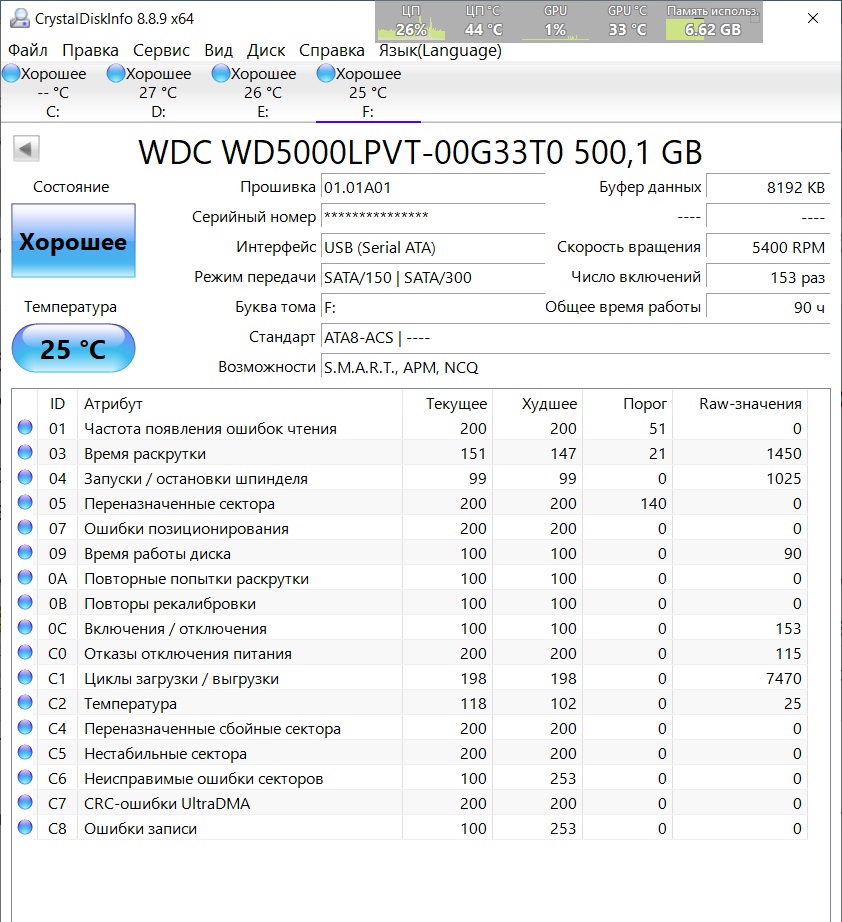Open the Язык(Language) menu
Screen dimensions: 842x922
click(440, 51)
